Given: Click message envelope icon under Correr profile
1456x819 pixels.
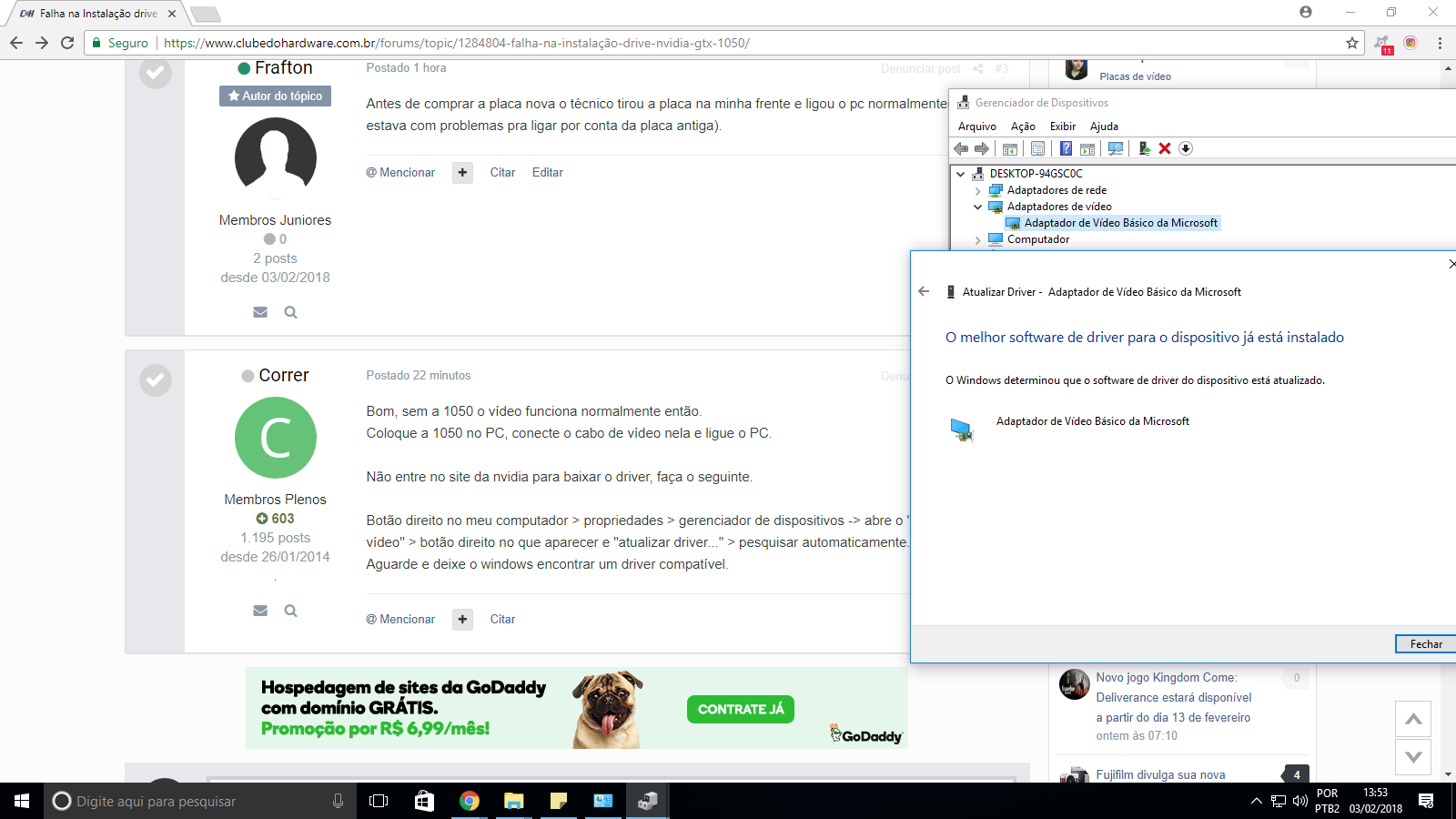Looking at the screenshot, I should tap(260, 611).
